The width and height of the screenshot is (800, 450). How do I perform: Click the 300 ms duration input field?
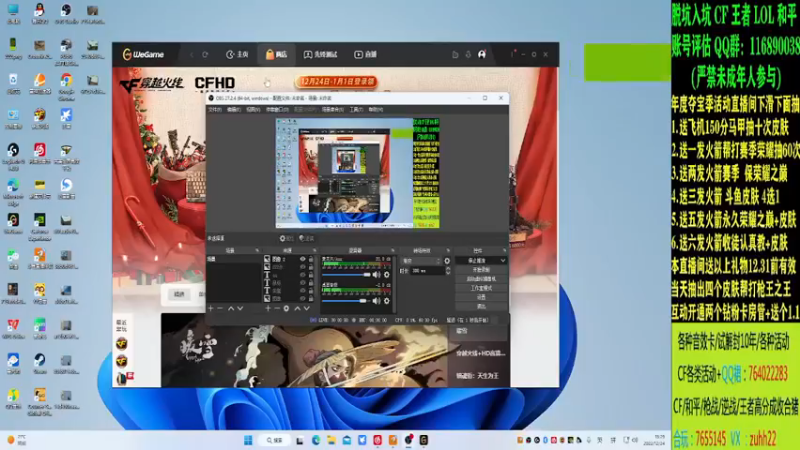427,271
